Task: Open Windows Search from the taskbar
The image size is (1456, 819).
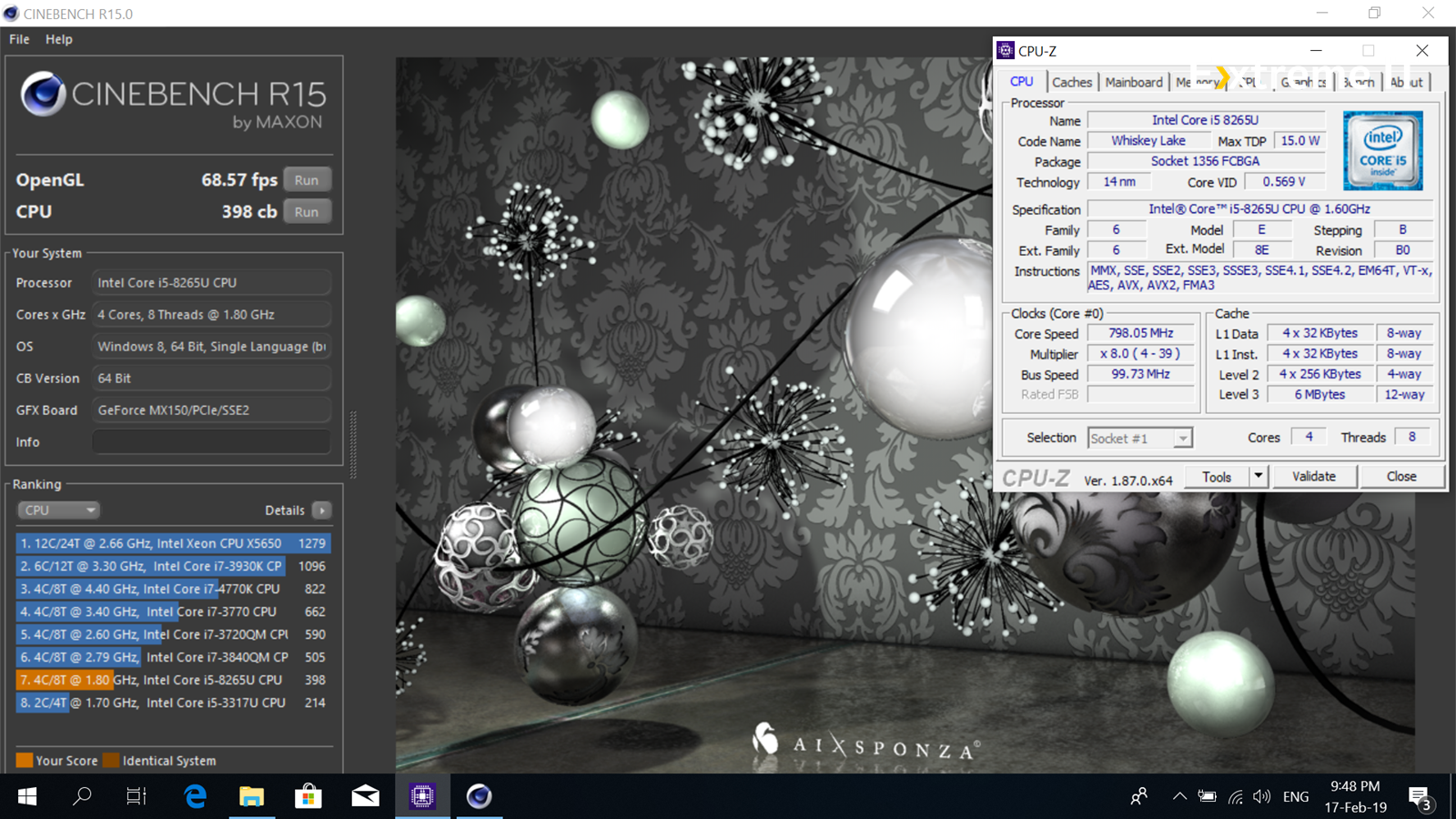Action: pyautogui.click(x=82, y=797)
